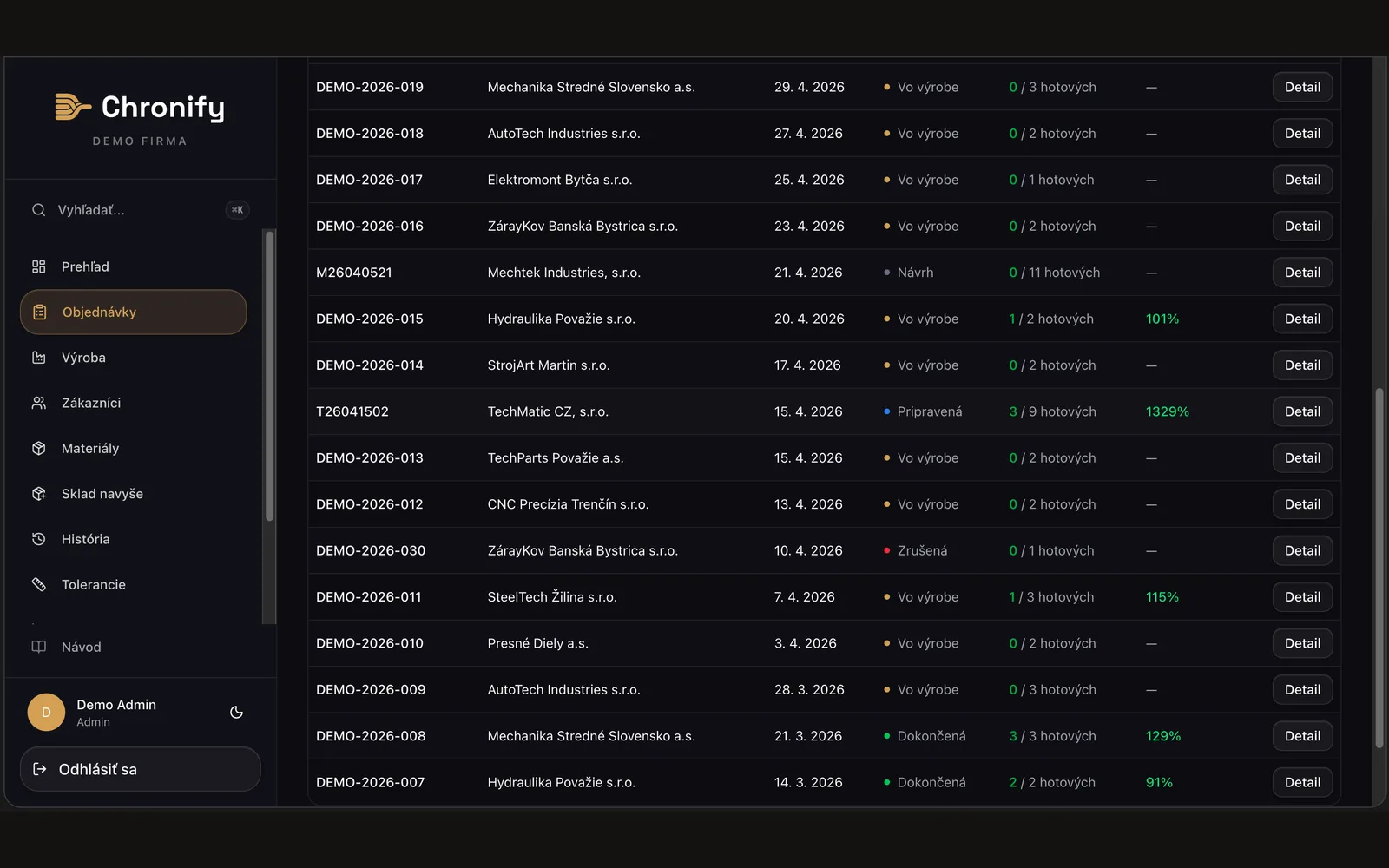Open Detail for order DEMO-2026-008
This screenshot has height=868, width=1389.
click(x=1302, y=736)
